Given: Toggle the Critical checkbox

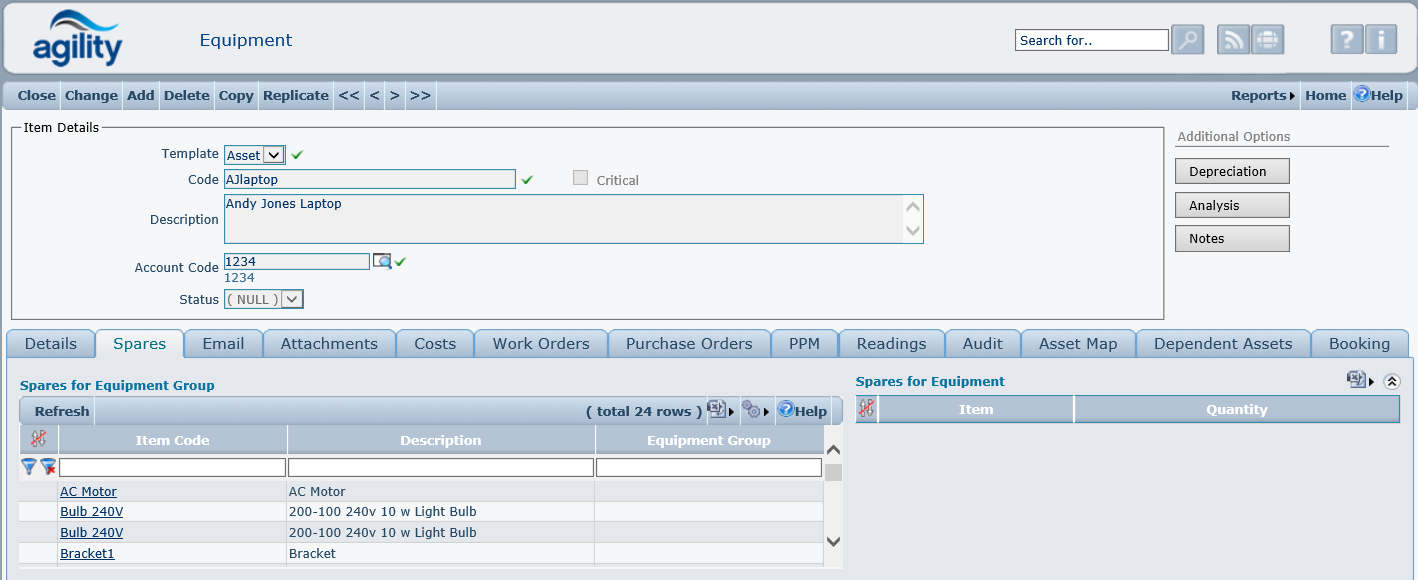Looking at the screenshot, I should coord(580,179).
